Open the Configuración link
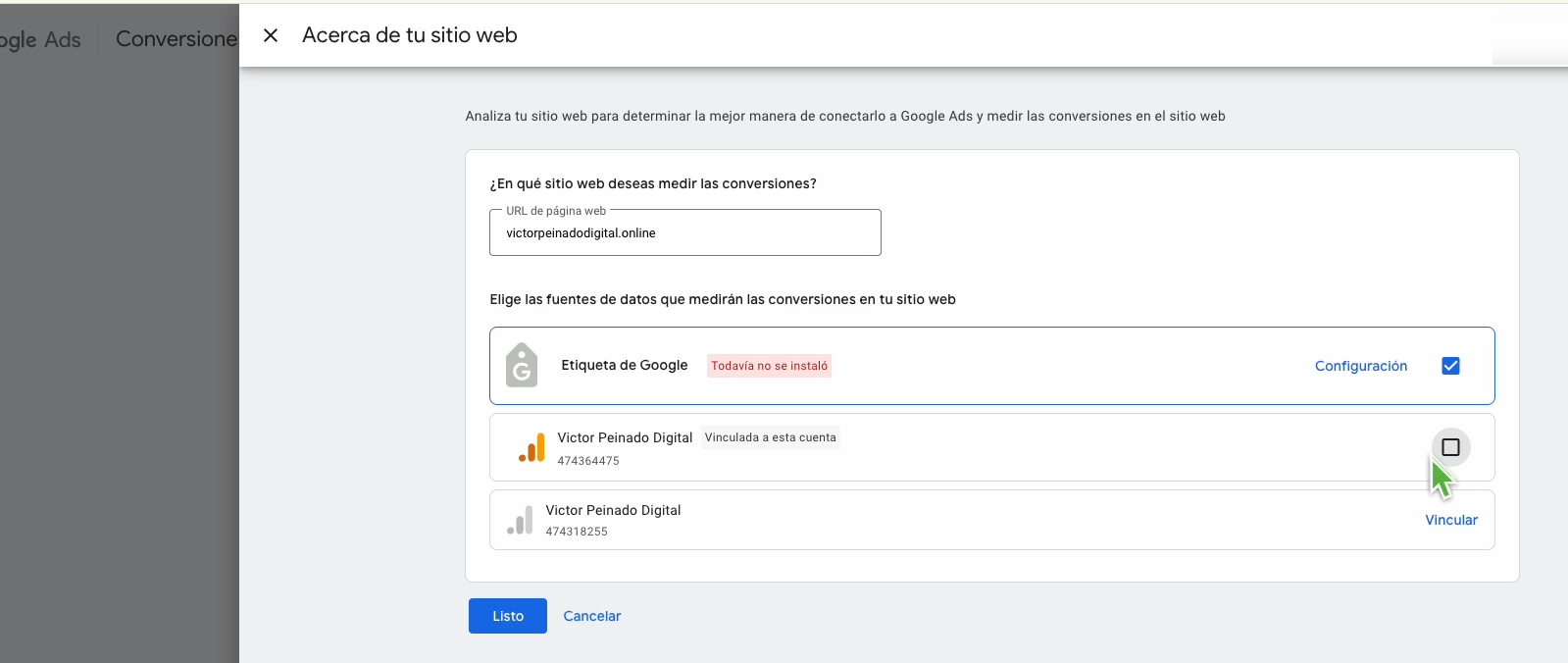Screen dimensions: 1568x663 (x=1360, y=366)
